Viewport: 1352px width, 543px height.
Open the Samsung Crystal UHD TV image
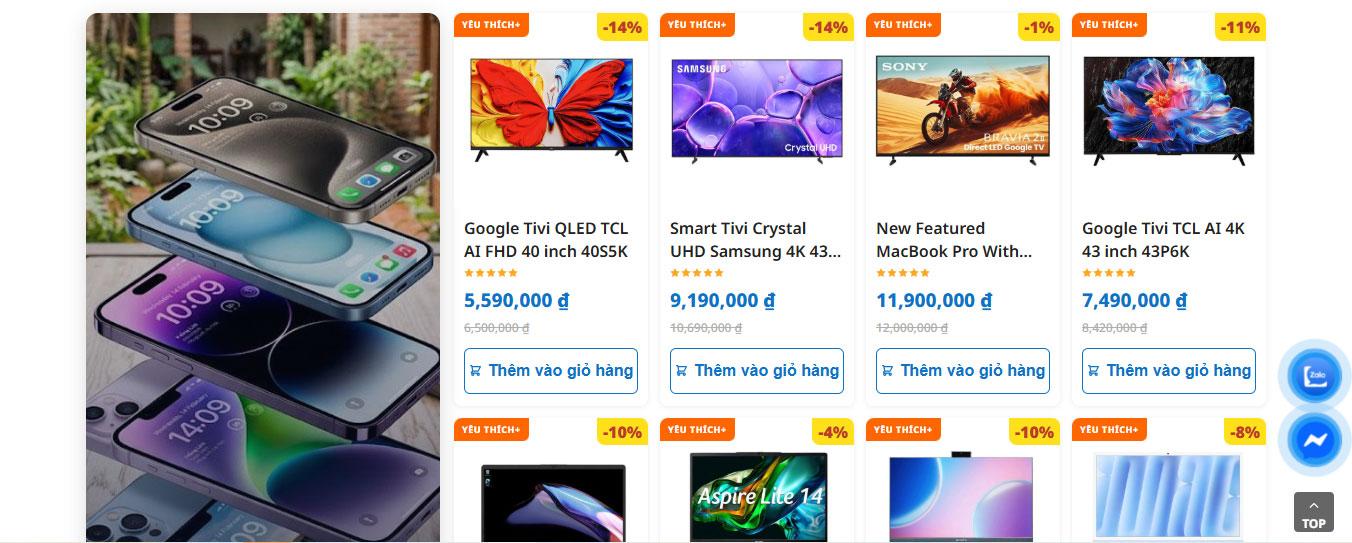point(757,109)
